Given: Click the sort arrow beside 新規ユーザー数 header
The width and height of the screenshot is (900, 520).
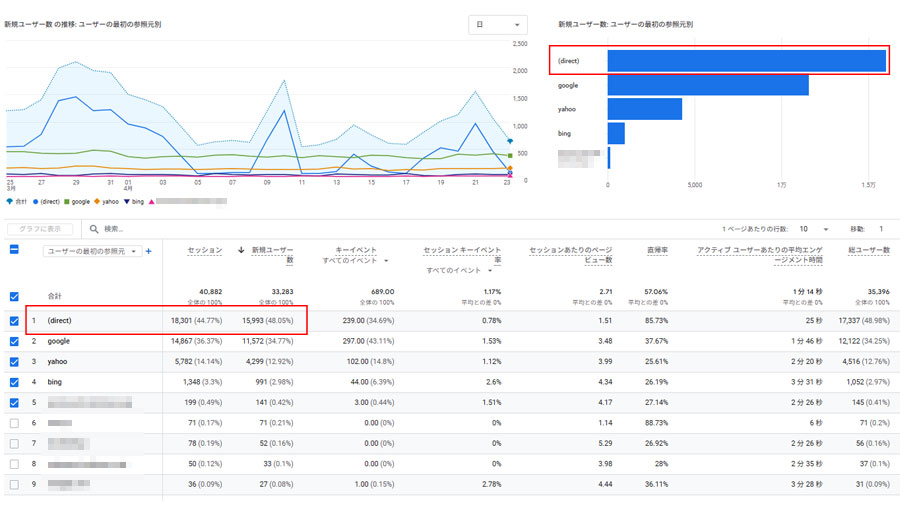Looking at the screenshot, I should pyautogui.click(x=241, y=250).
